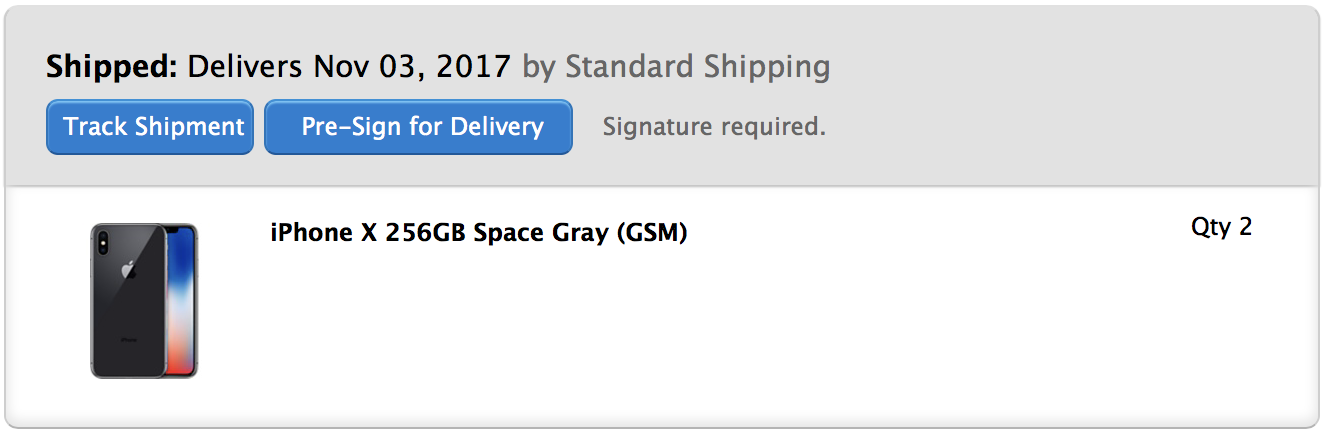Viewport: 1328px width, 434px height.
Task: Open Pre-Sign for Delivery
Action: click(x=418, y=127)
